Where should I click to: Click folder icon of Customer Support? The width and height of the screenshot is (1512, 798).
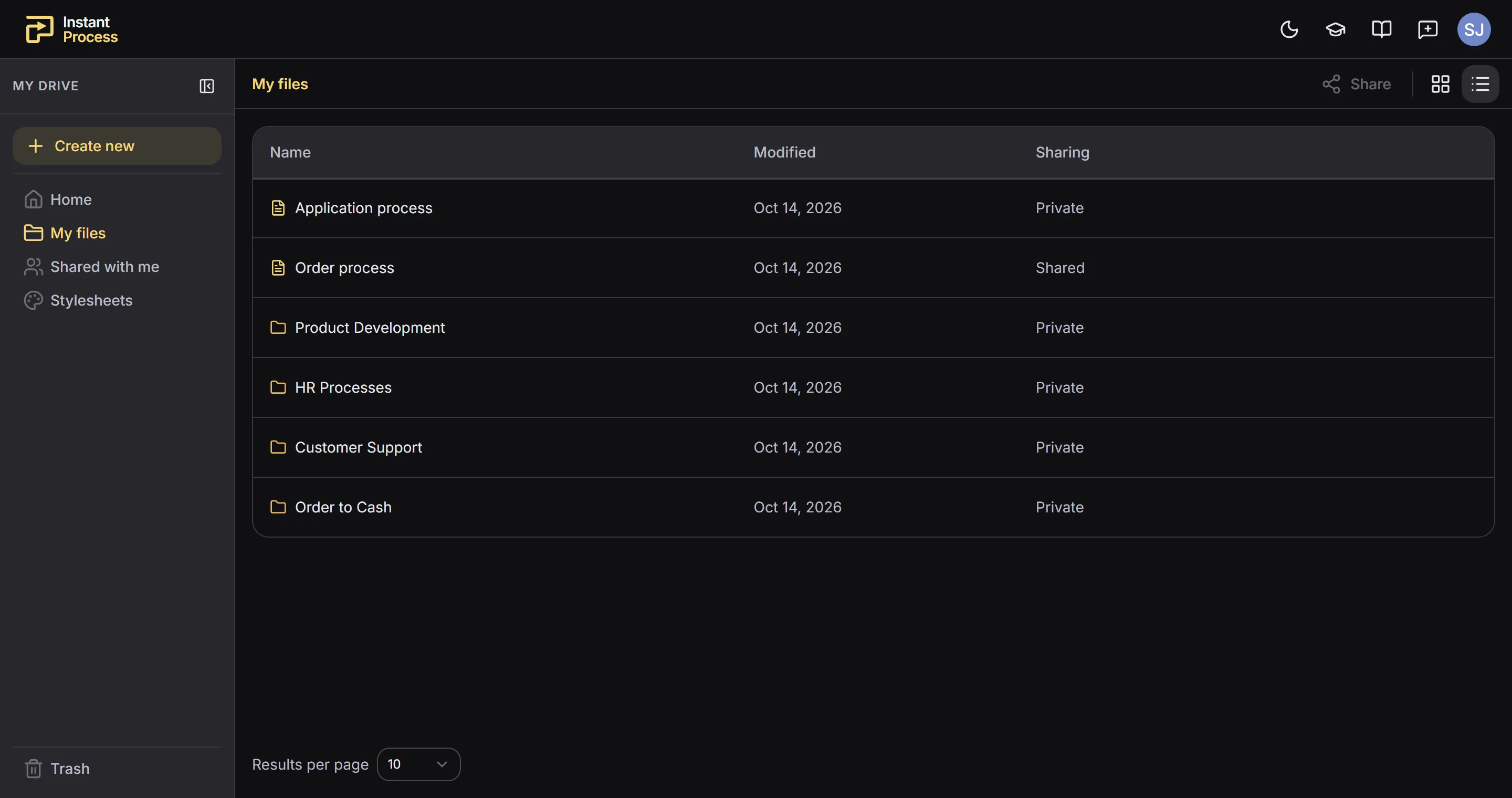tap(278, 447)
